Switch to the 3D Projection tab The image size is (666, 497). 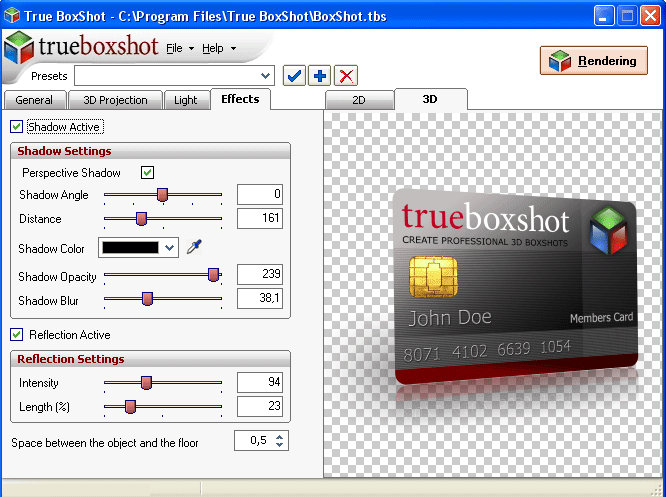pyautogui.click(x=115, y=100)
